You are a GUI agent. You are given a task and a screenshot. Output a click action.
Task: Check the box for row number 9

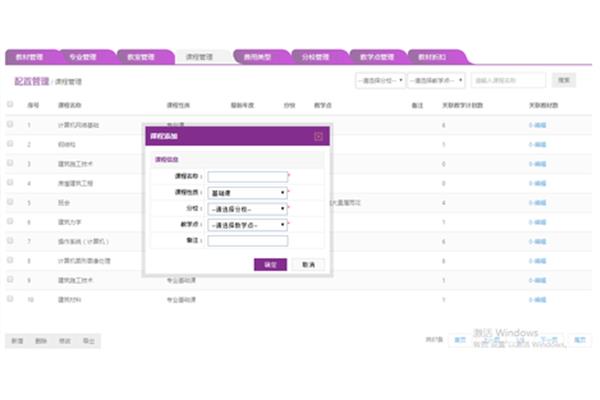pos(10,279)
